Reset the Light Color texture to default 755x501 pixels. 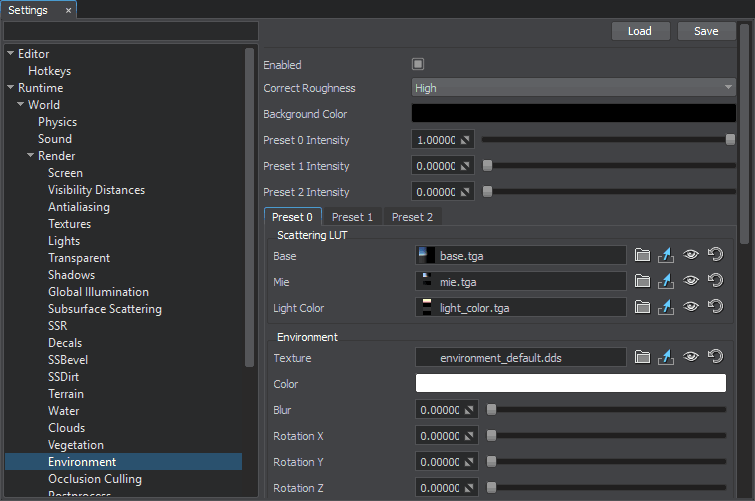[715, 307]
